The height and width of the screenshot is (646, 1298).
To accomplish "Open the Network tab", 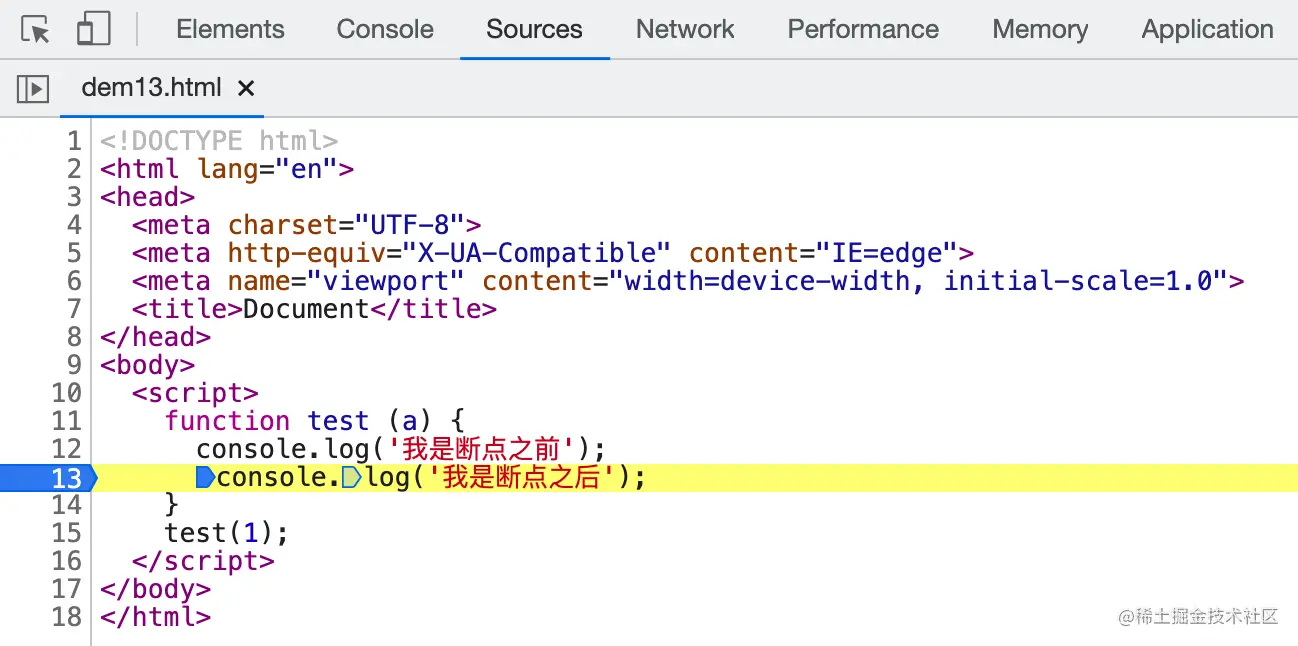I will click(685, 29).
